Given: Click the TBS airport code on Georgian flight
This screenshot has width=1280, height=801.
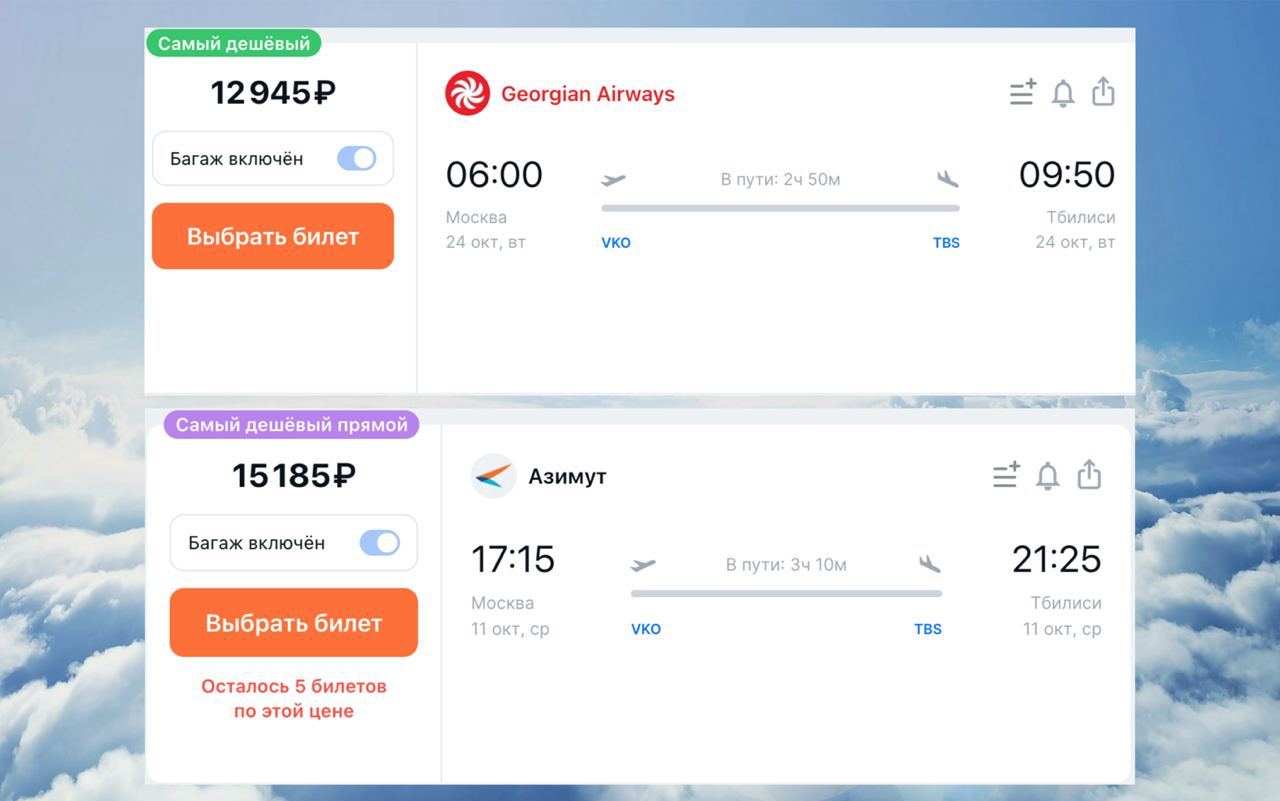Looking at the screenshot, I should pyautogui.click(x=946, y=242).
